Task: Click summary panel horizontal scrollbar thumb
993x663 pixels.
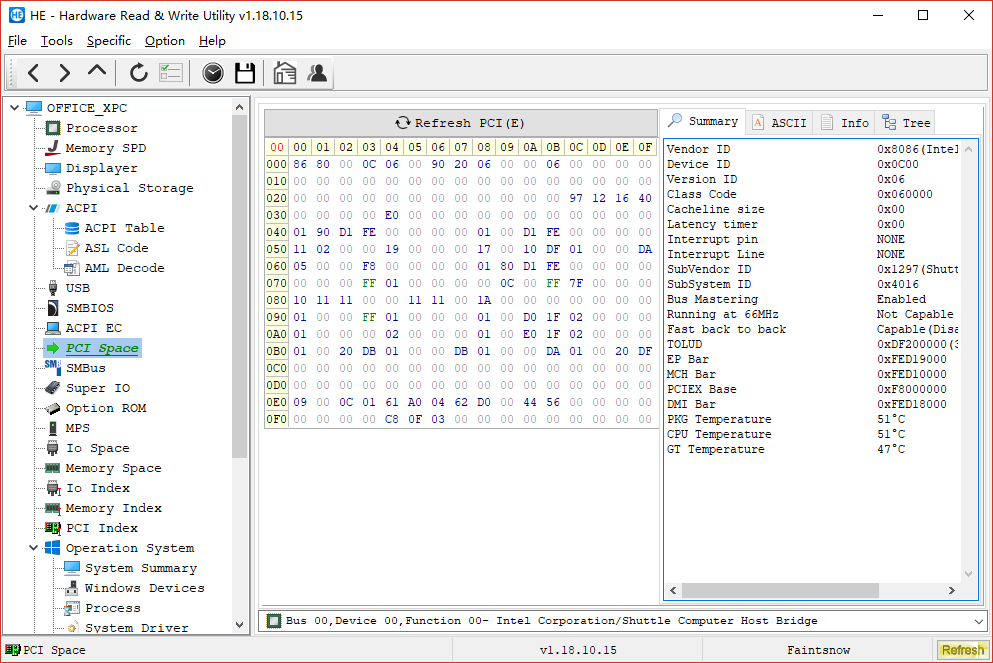Action: [780, 590]
